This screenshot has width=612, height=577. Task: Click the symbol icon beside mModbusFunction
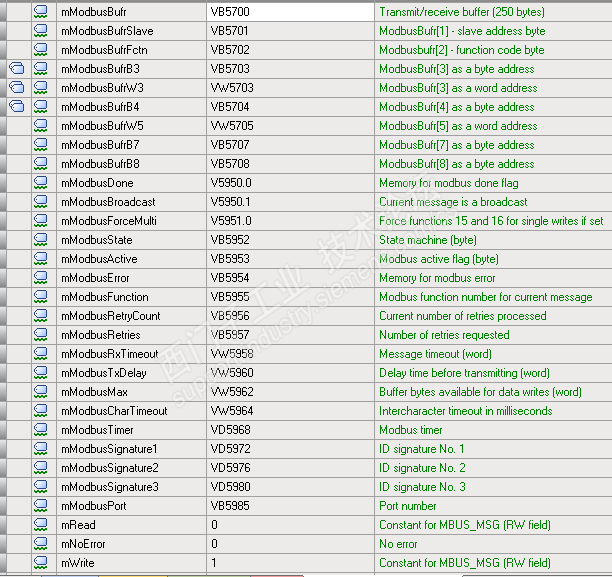tap(41, 297)
